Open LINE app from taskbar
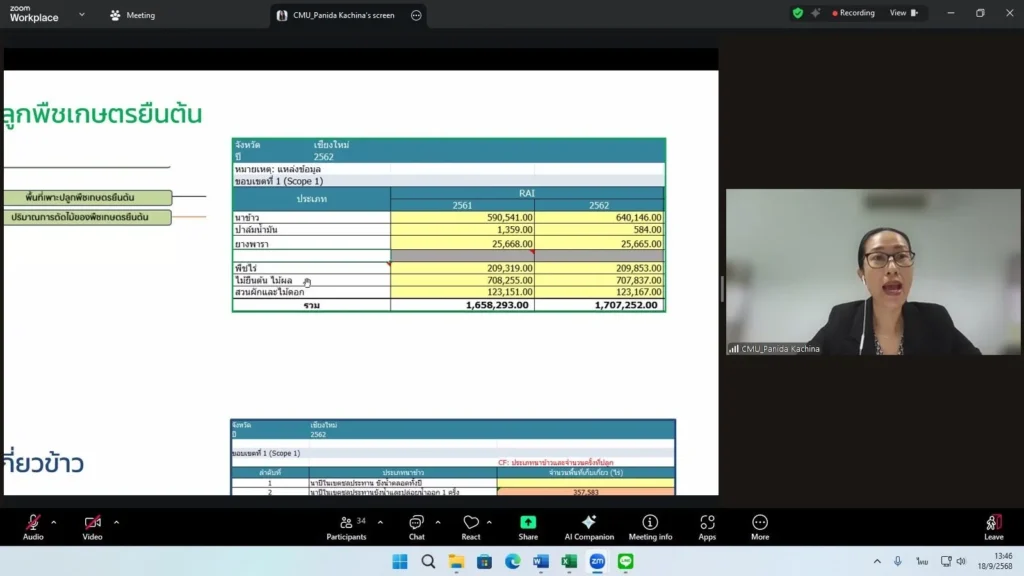Image resolution: width=1024 pixels, height=576 pixels. tap(626, 561)
